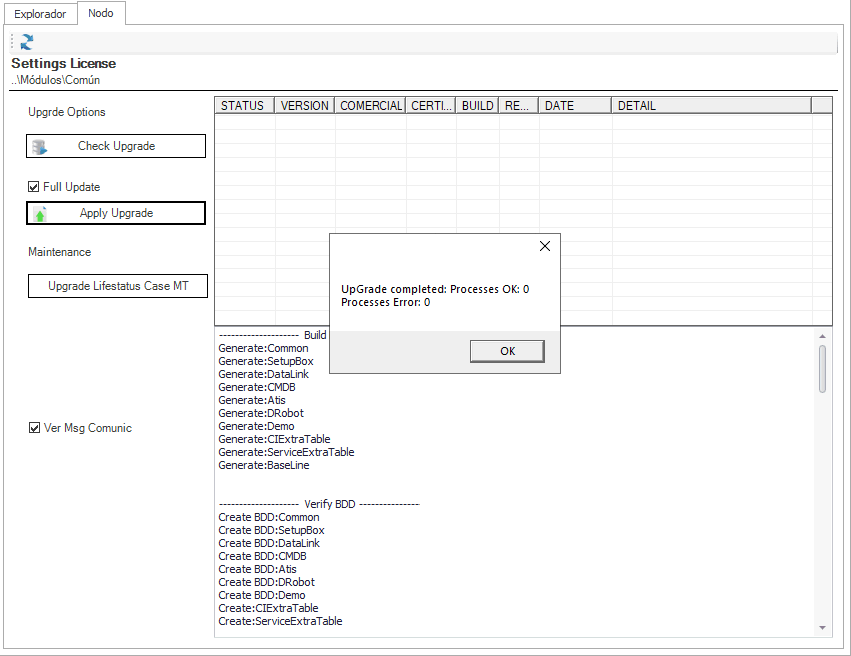Click the Generate:SetupBox log line
Viewport: 851px width, 656px height.
click(266, 361)
